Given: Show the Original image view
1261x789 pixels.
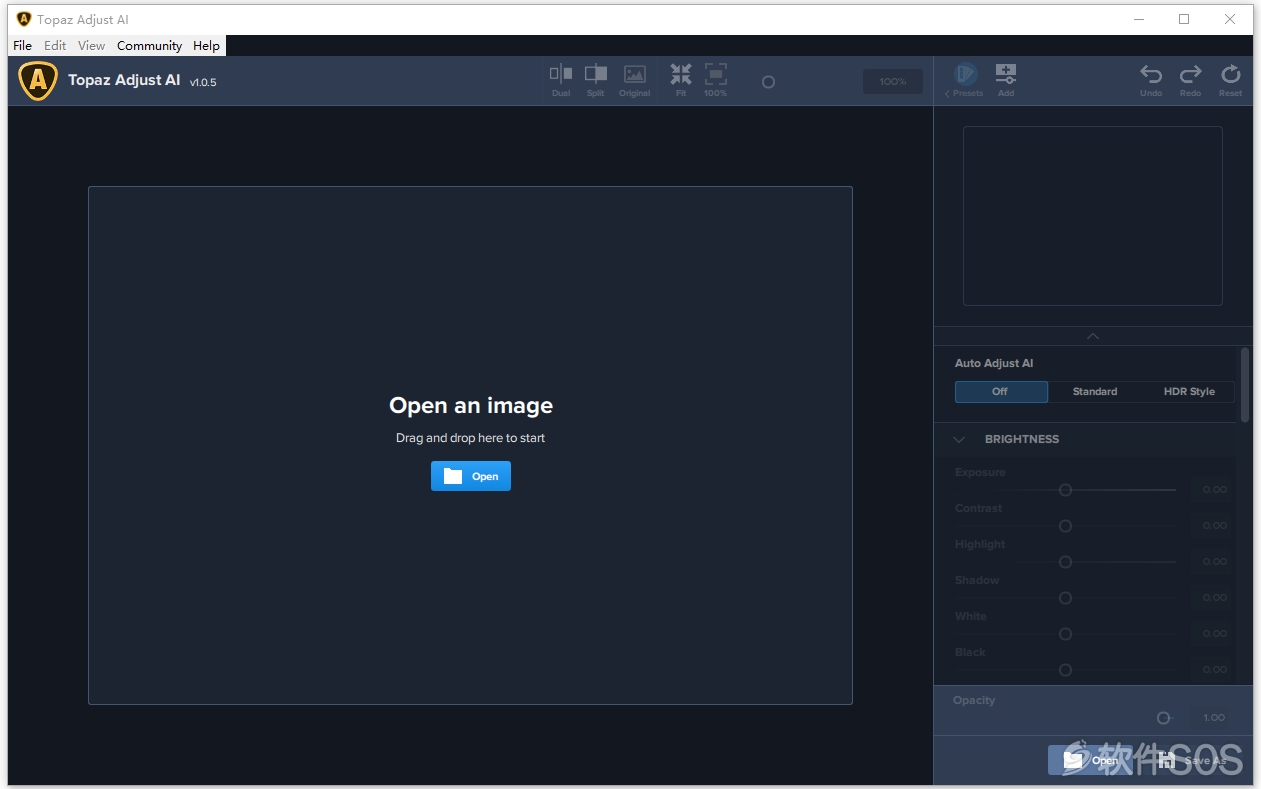Looking at the screenshot, I should click(x=635, y=80).
